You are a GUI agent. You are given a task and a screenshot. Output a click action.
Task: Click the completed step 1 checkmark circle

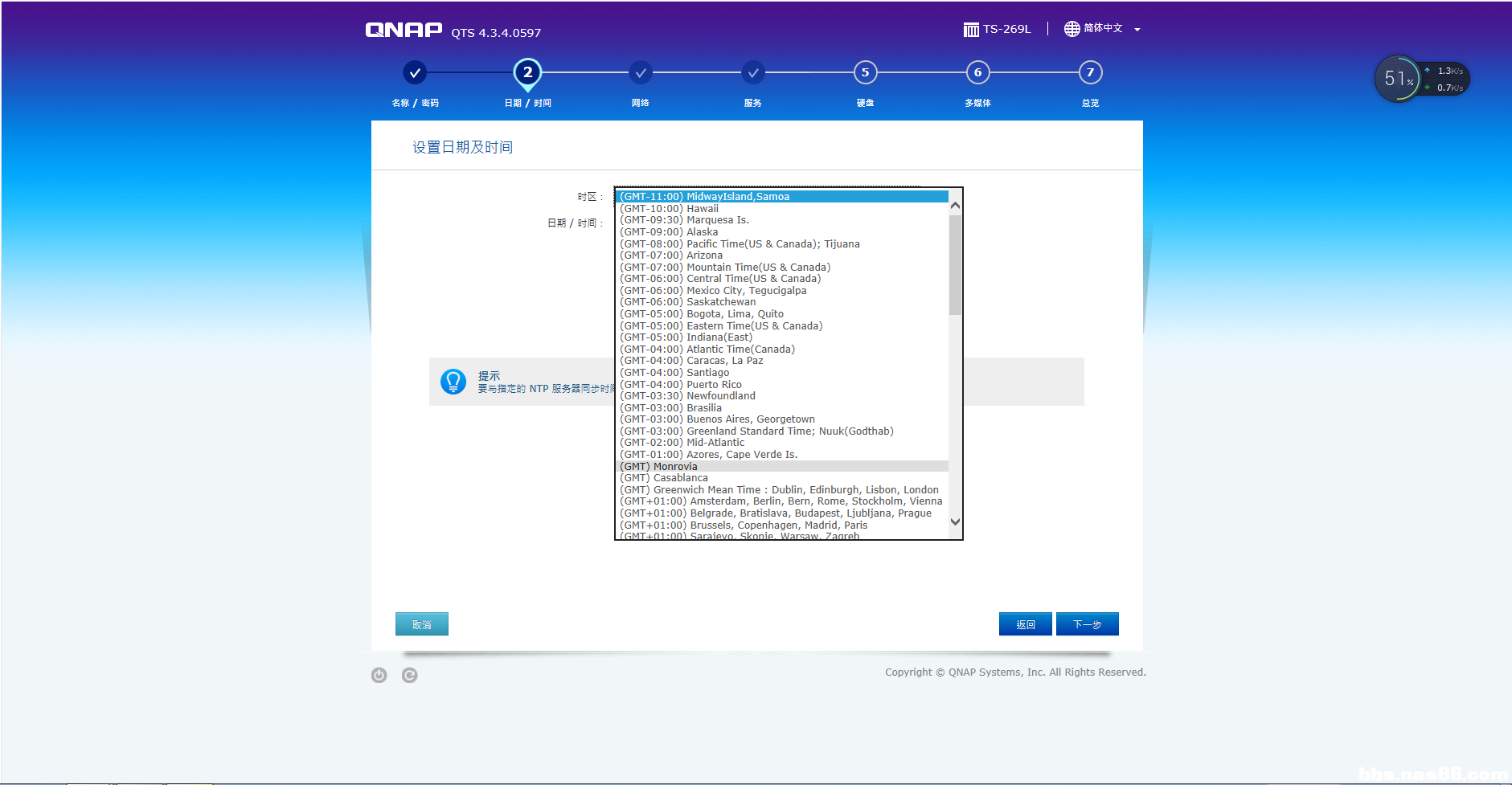tap(415, 73)
